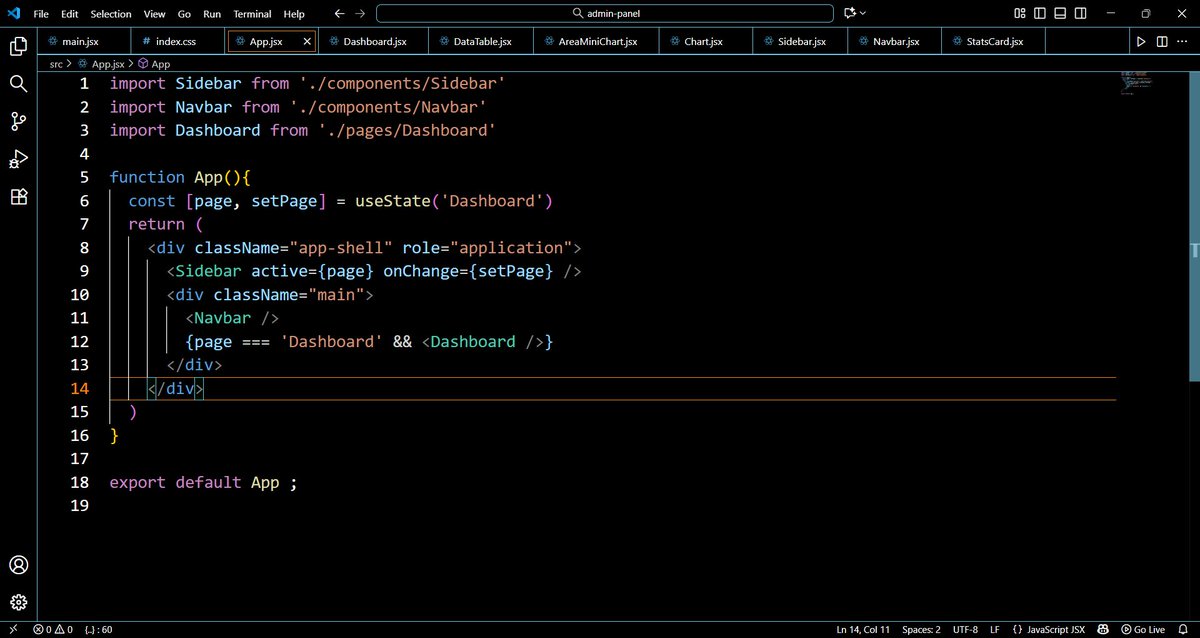Open the File menu

(x=41, y=14)
